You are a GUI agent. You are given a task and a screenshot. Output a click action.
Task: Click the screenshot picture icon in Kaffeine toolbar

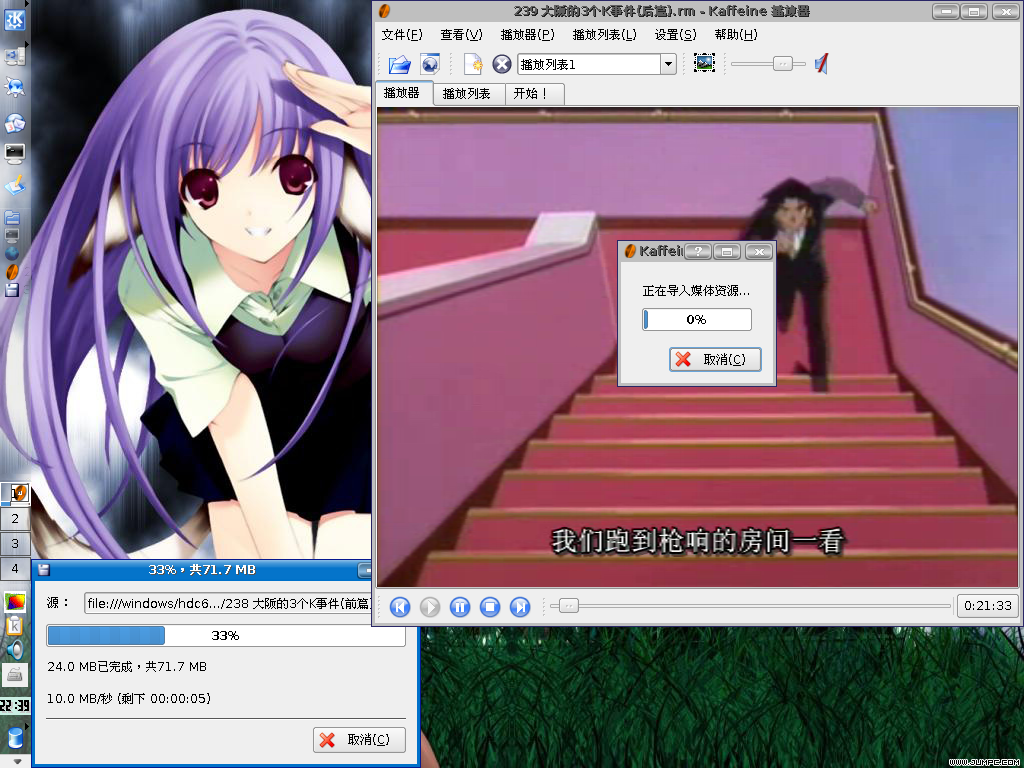(x=704, y=63)
